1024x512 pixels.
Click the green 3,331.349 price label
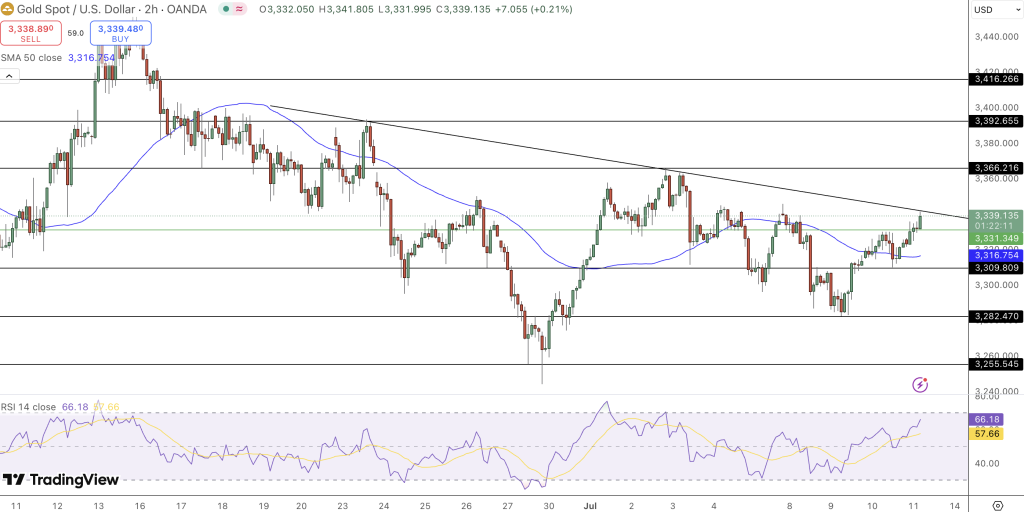pyautogui.click(x=996, y=238)
